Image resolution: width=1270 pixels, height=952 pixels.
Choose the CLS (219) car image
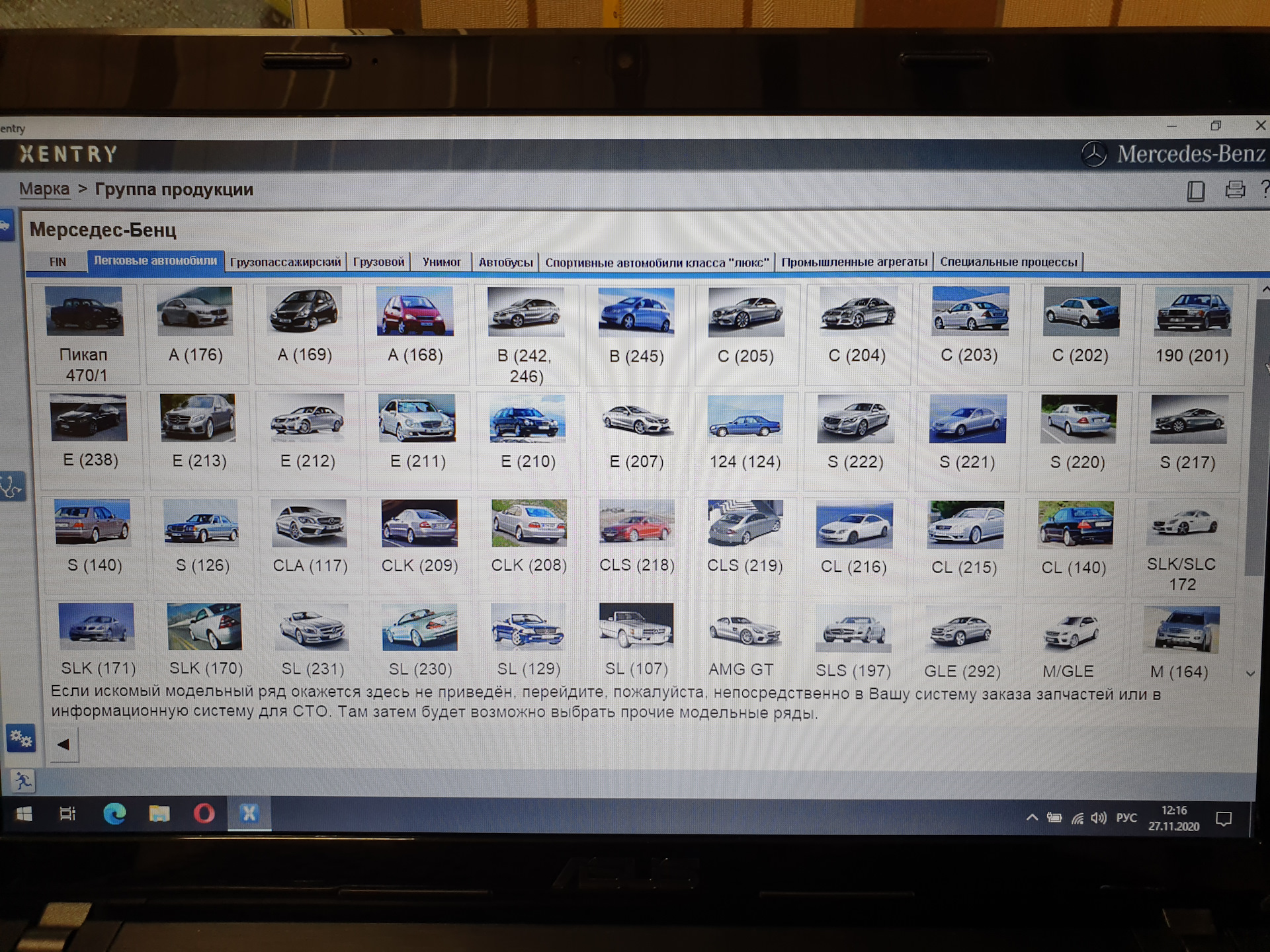click(x=745, y=523)
